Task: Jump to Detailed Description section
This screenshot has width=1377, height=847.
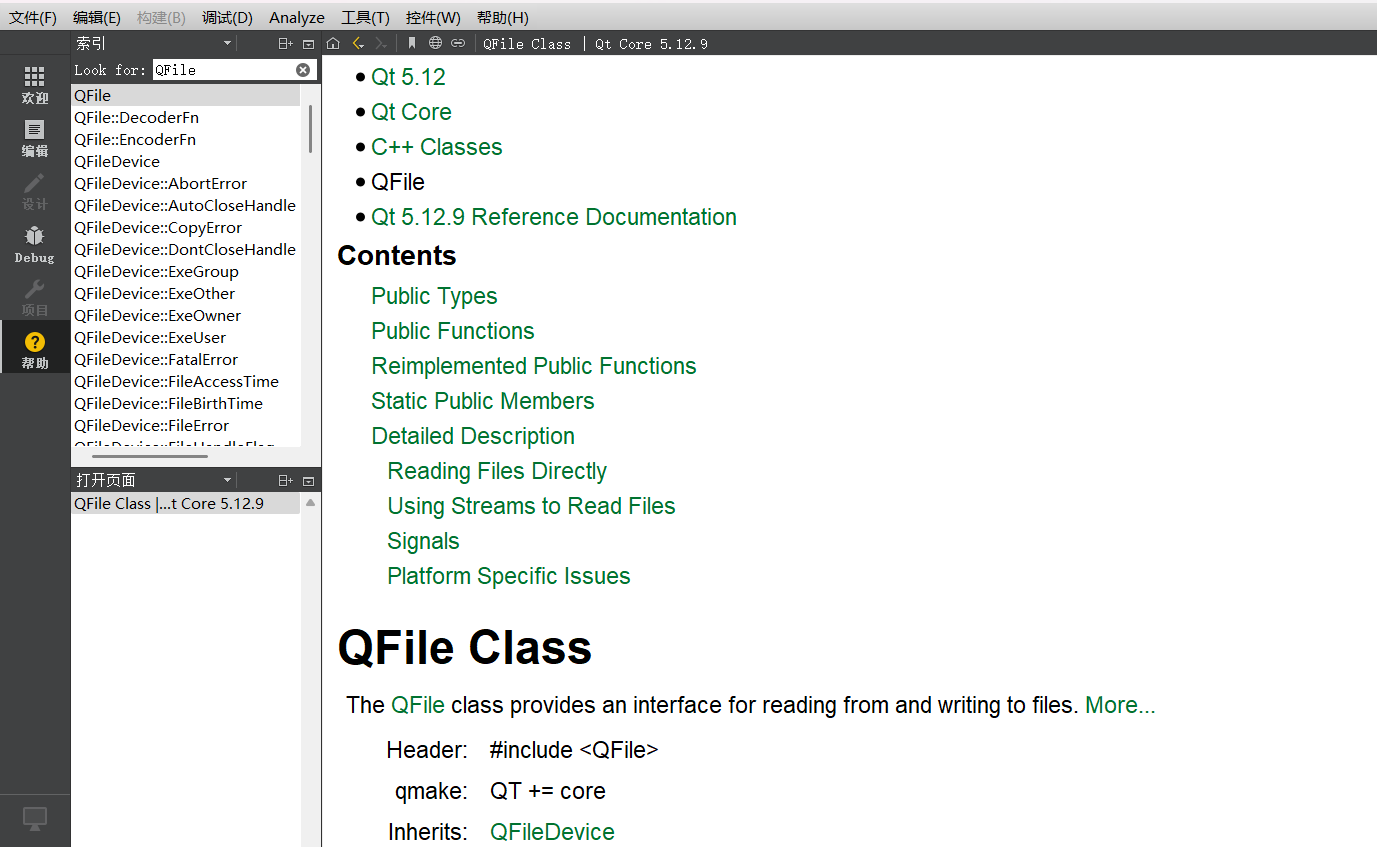Action: (x=473, y=436)
